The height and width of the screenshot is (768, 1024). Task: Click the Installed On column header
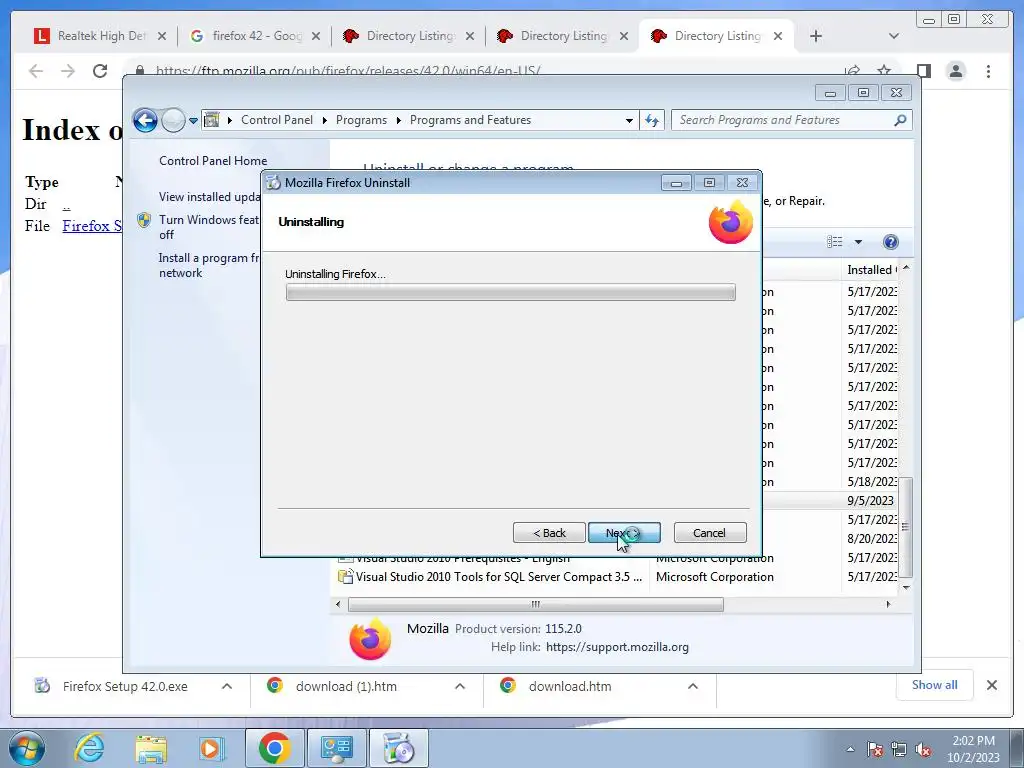(x=871, y=270)
